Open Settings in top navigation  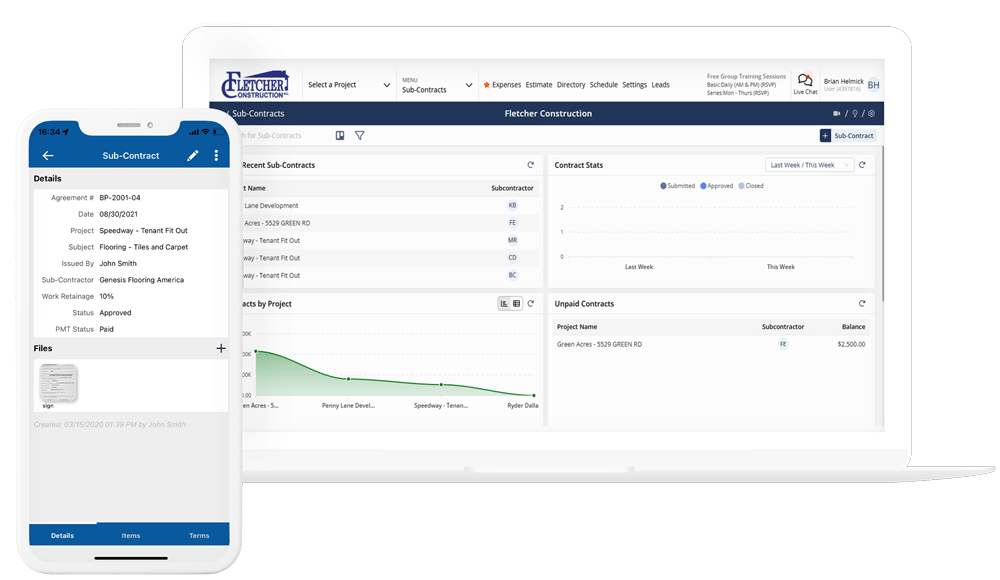[x=635, y=85]
